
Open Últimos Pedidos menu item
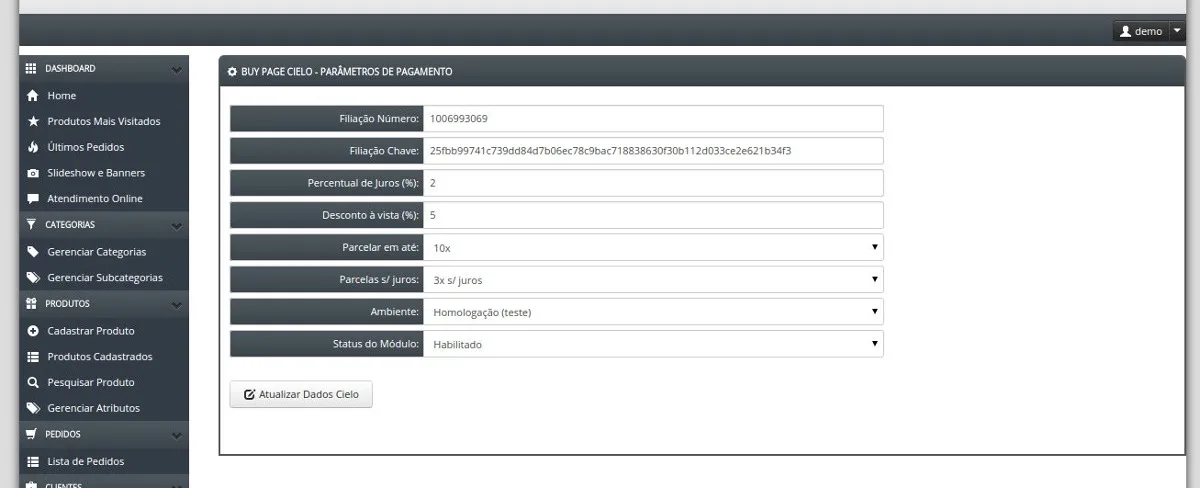coord(86,147)
